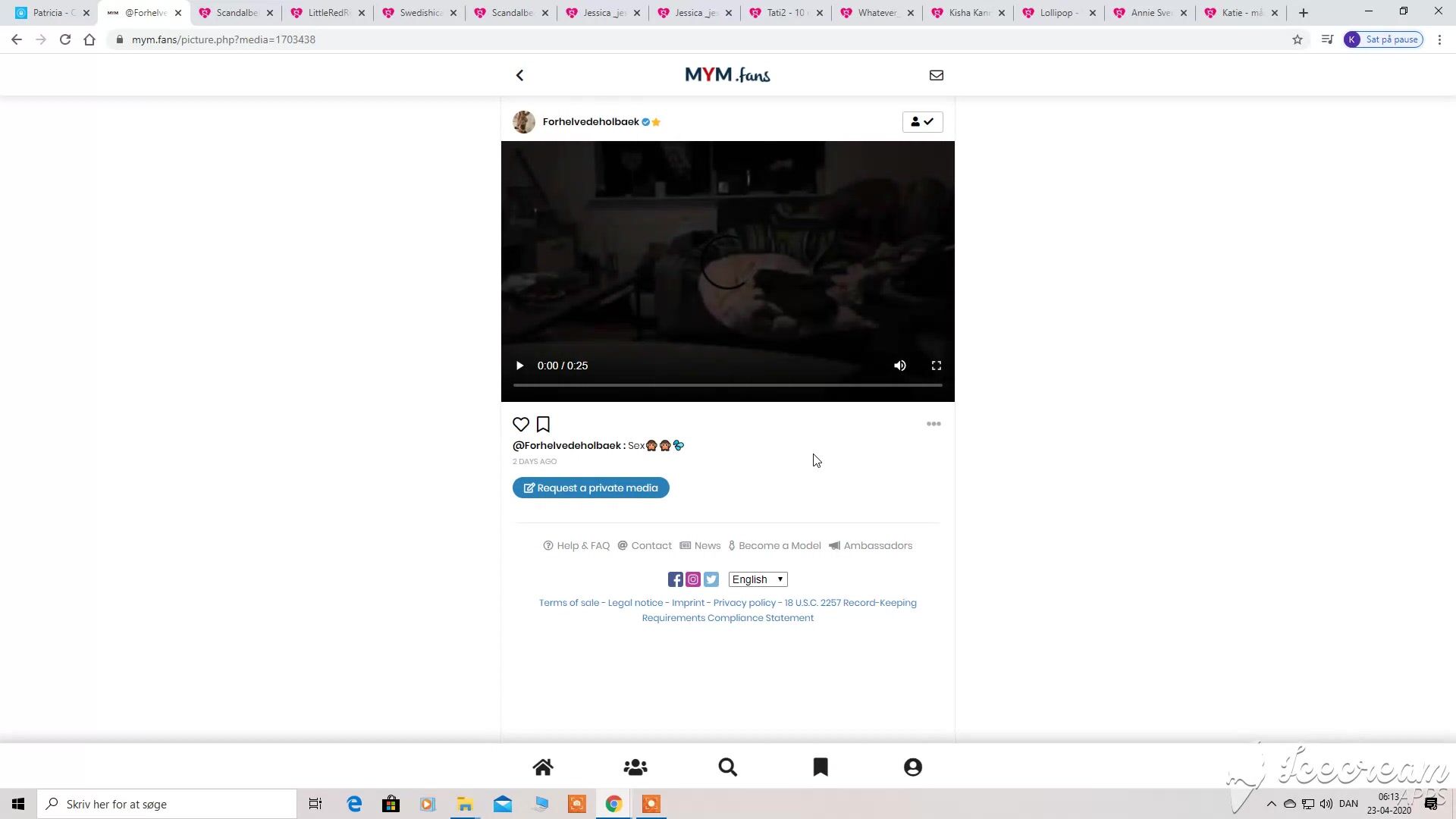The height and width of the screenshot is (819, 1456).
Task: Open the three-dots post options menu
Action: pyautogui.click(x=934, y=424)
